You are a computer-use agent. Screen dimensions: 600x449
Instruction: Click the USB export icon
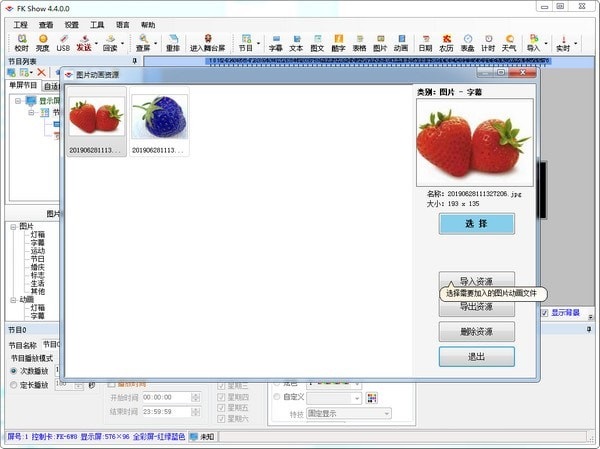[x=63, y=43]
